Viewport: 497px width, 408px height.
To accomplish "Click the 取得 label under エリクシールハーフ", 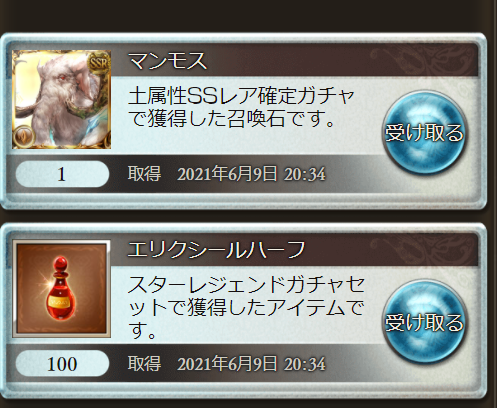I will (x=144, y=363).
